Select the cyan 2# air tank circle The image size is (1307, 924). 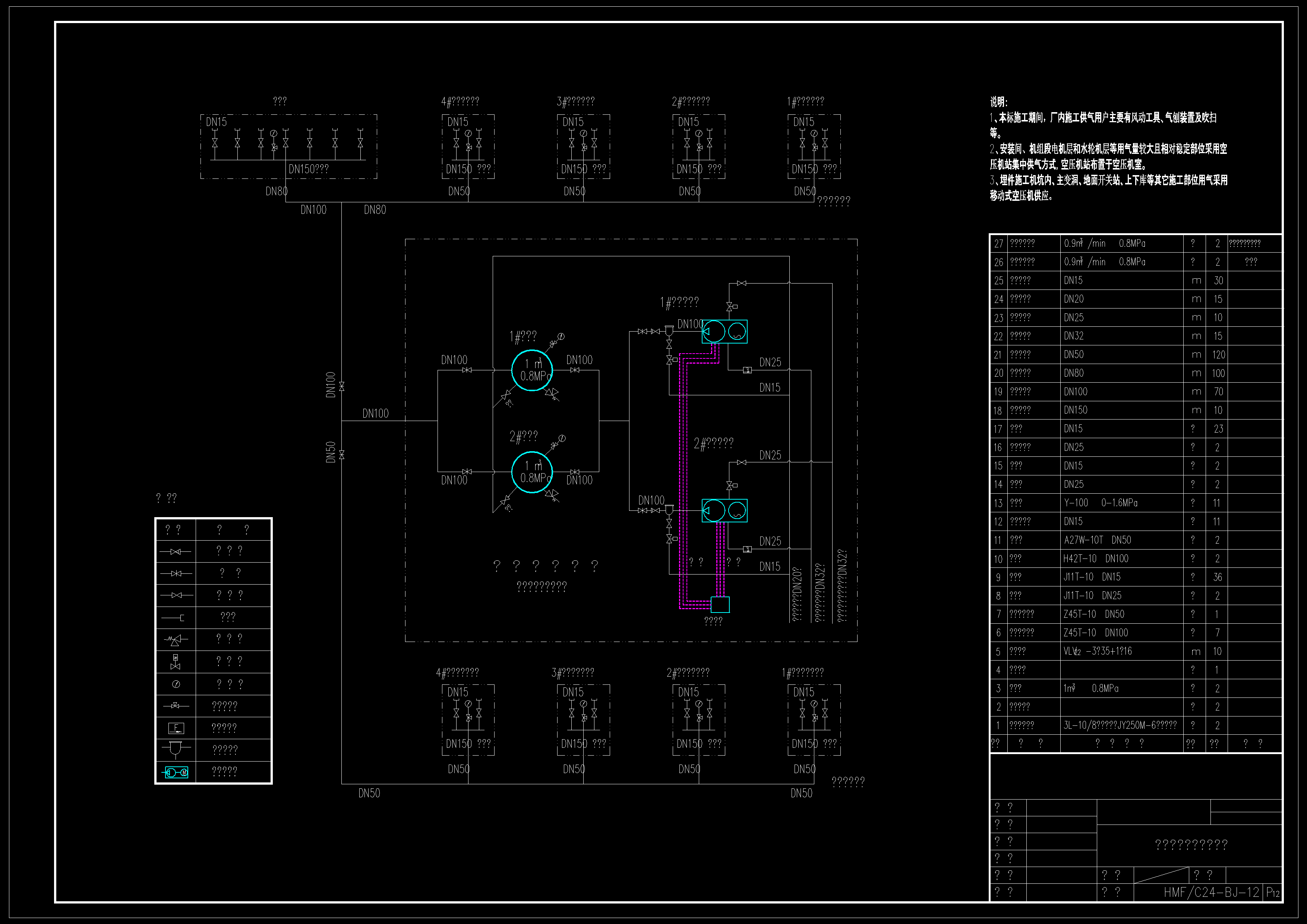pos(532,472)
